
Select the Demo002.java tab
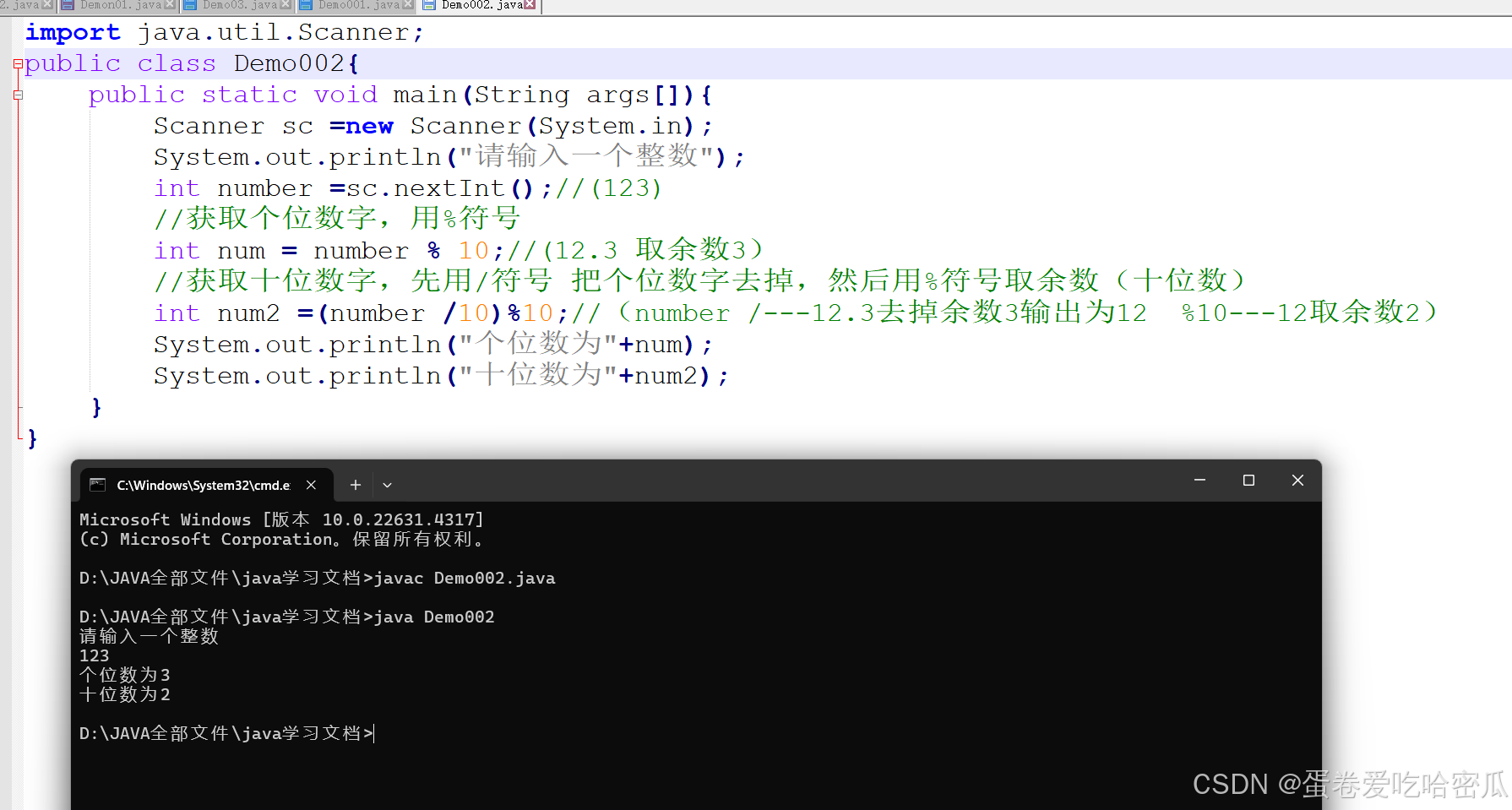tap(480, 5)
